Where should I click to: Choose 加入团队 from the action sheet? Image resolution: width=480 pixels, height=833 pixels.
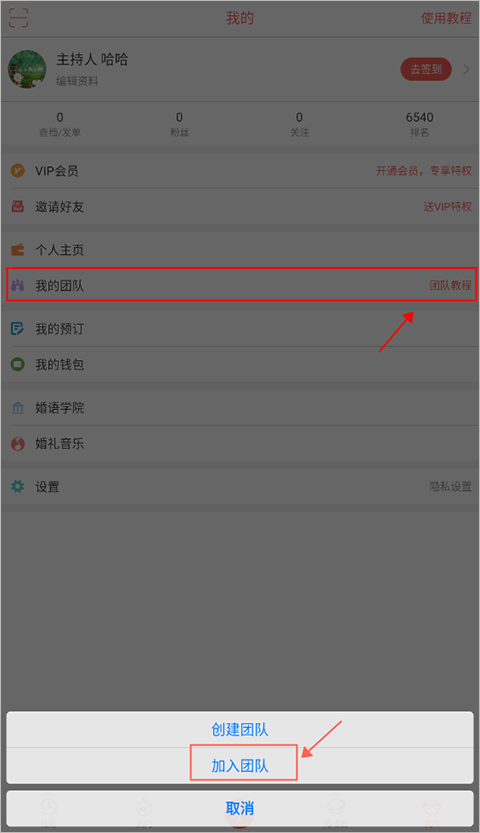(x=240, y=766)
